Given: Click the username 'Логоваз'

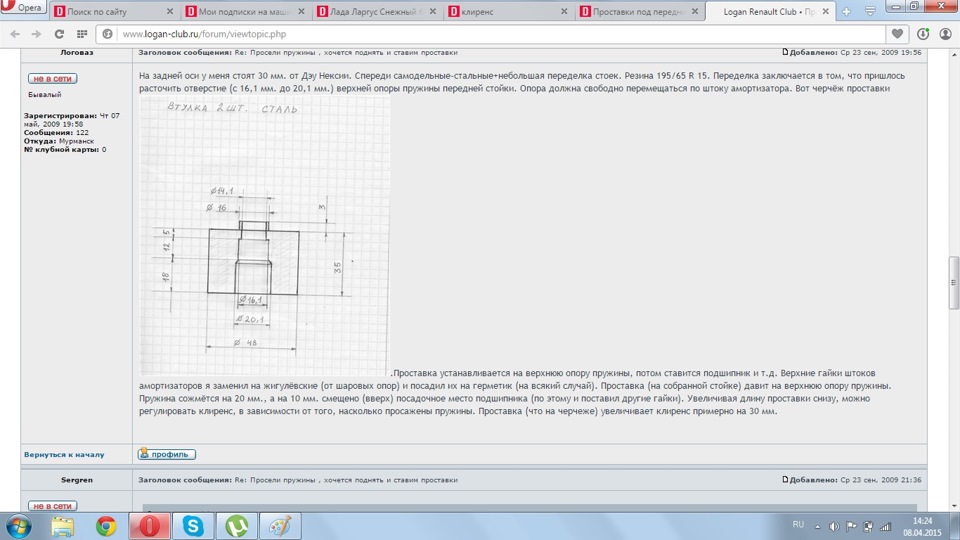Looking at the screenshot, I should coord(77,52).
